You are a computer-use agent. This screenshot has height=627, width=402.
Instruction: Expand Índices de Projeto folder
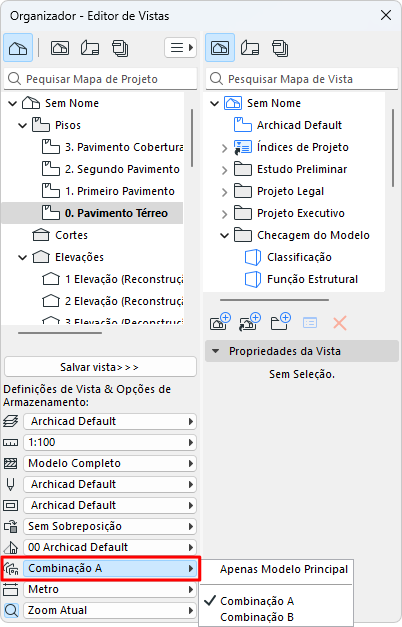[224, 148]
